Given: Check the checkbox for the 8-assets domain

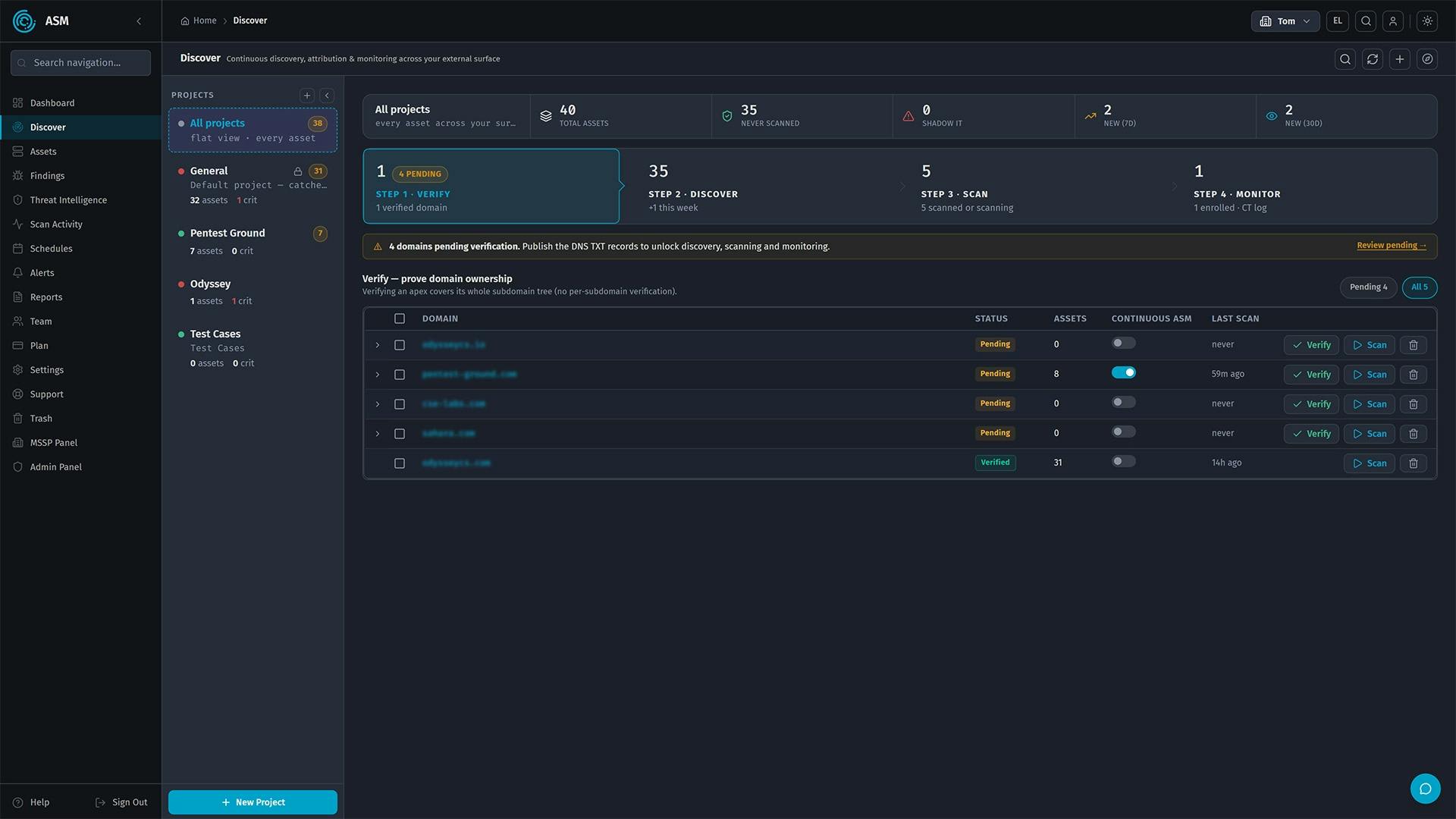Looking at the screenshot, I should pos(400,375).
